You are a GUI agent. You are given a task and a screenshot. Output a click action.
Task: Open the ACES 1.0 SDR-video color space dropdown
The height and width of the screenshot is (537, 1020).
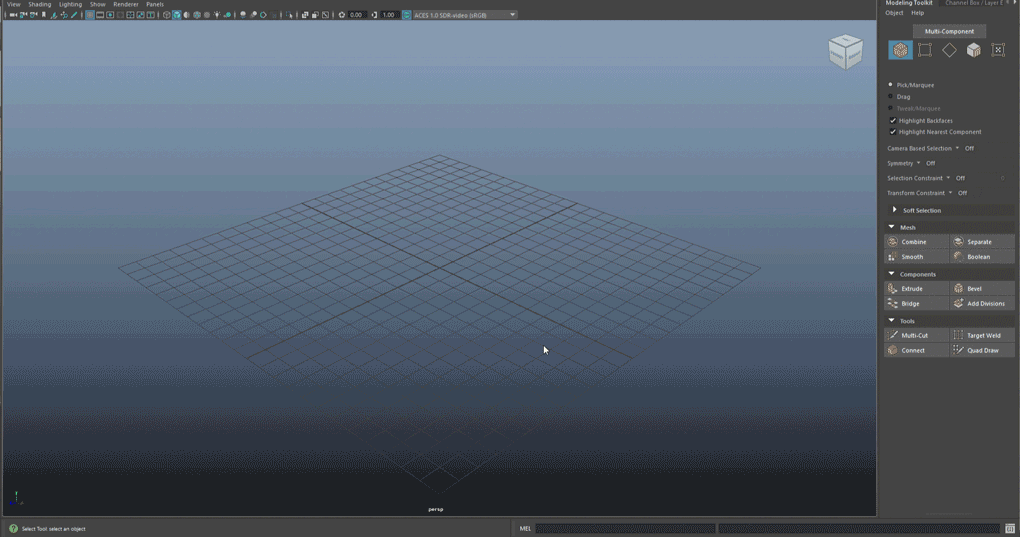tap(465, 15)
